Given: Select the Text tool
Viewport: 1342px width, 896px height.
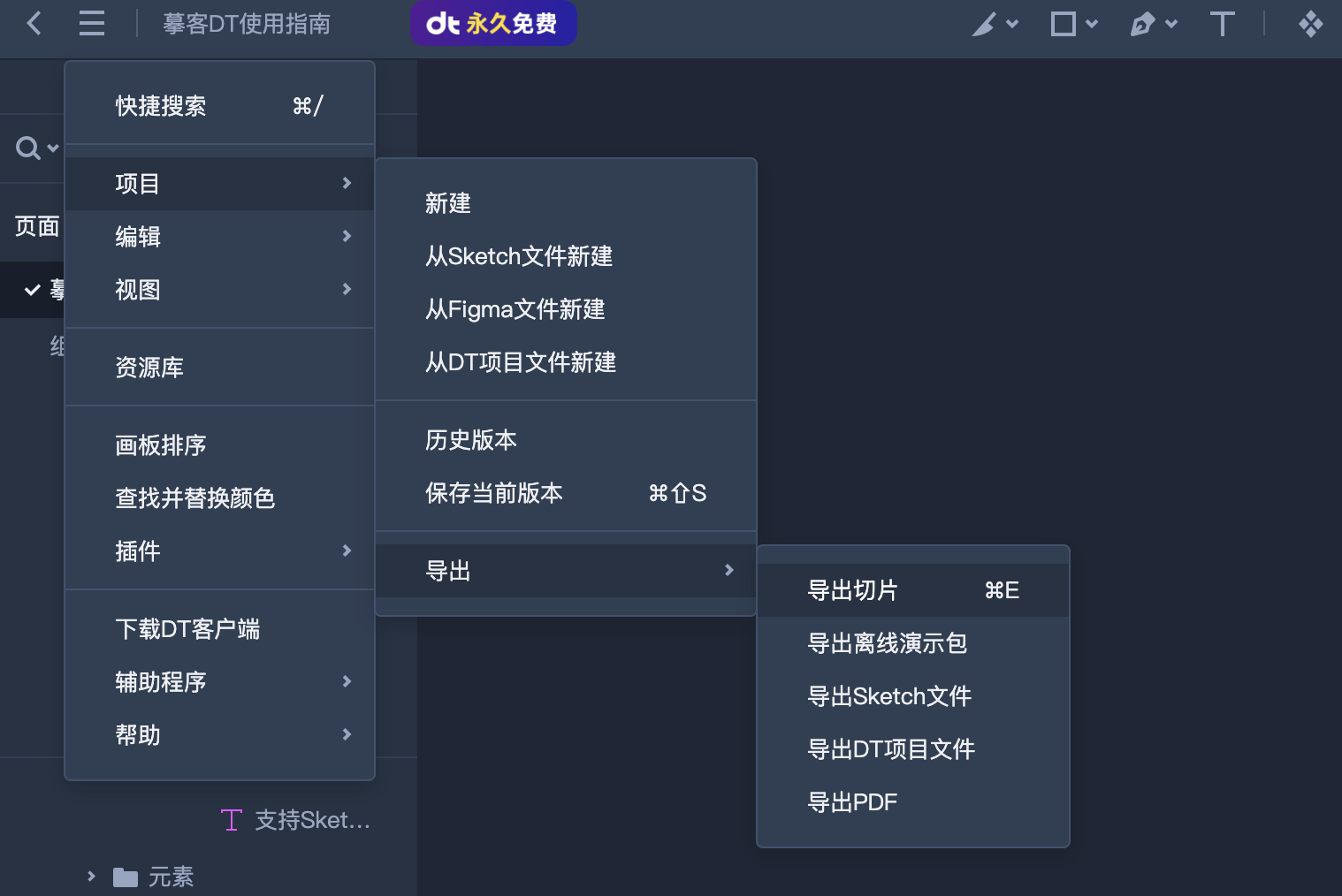Looking at the screenshot, I should (x=1223, y=24).
